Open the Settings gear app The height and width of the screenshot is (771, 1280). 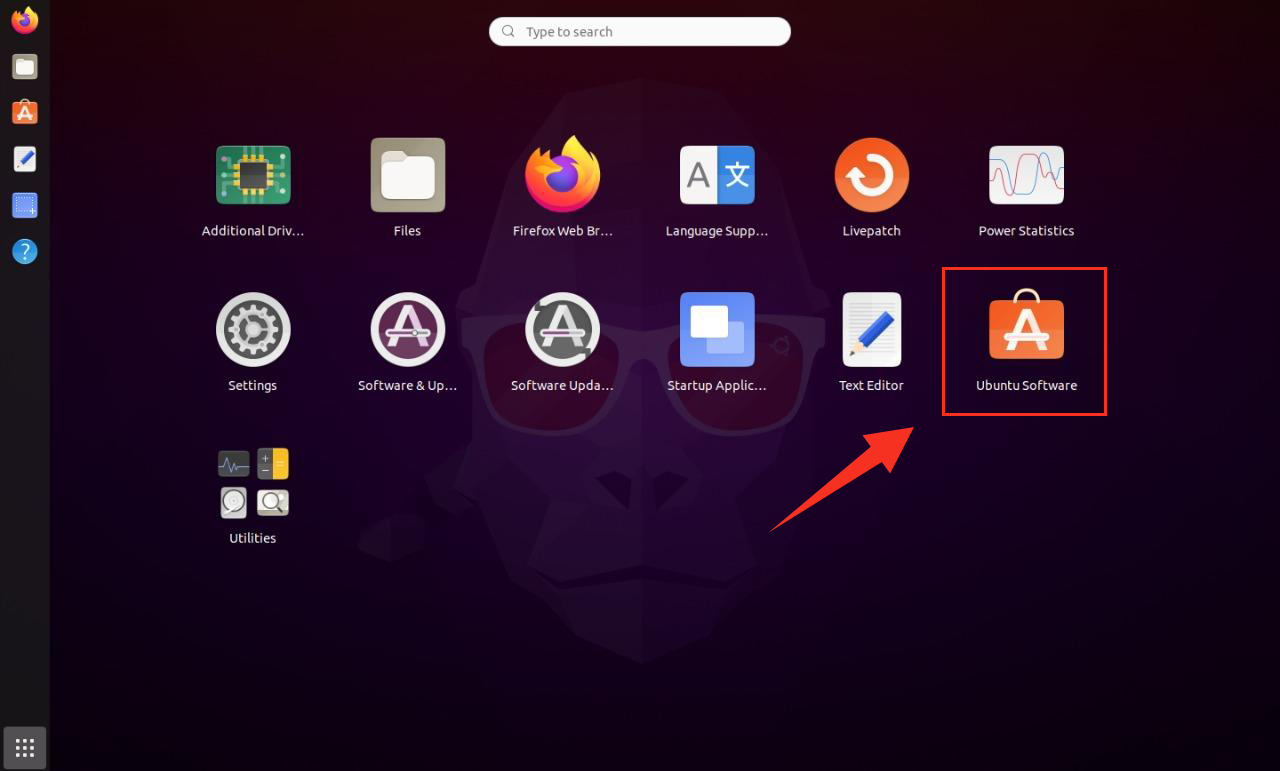(x=253, y=330)
